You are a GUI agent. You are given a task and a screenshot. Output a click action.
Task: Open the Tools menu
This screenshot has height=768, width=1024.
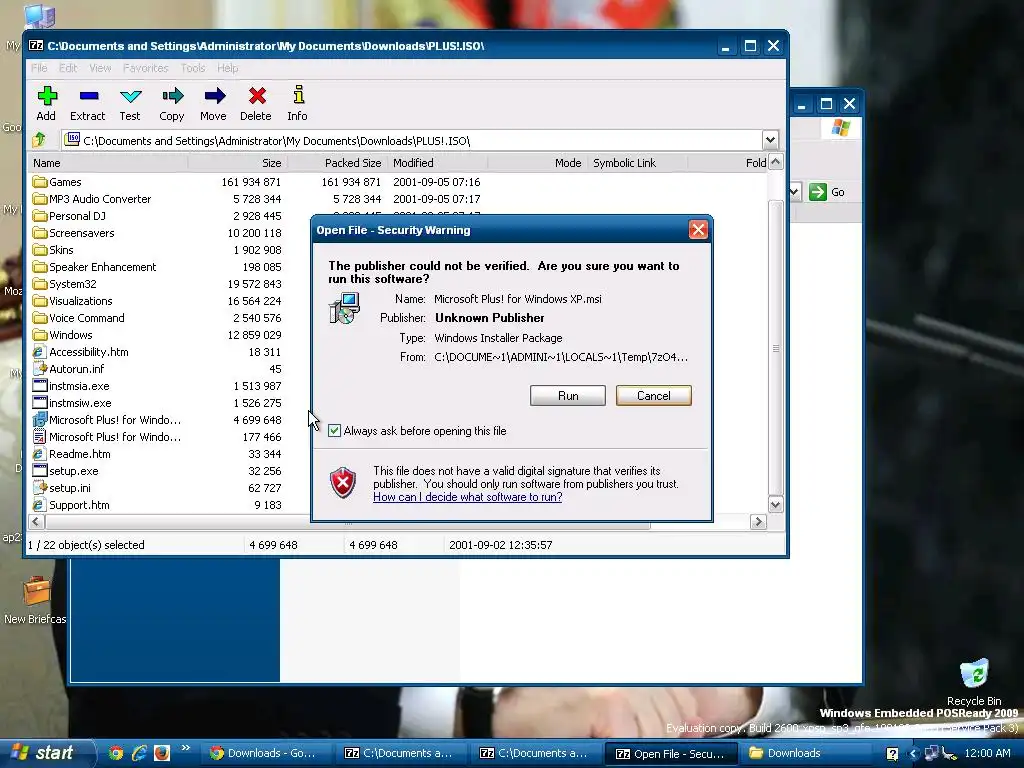point(193,68)
